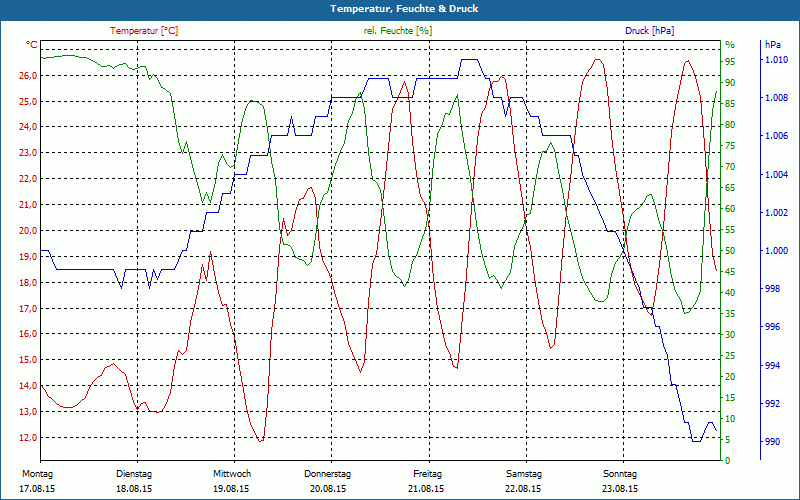Click the '90' humidity axis value

730,83
